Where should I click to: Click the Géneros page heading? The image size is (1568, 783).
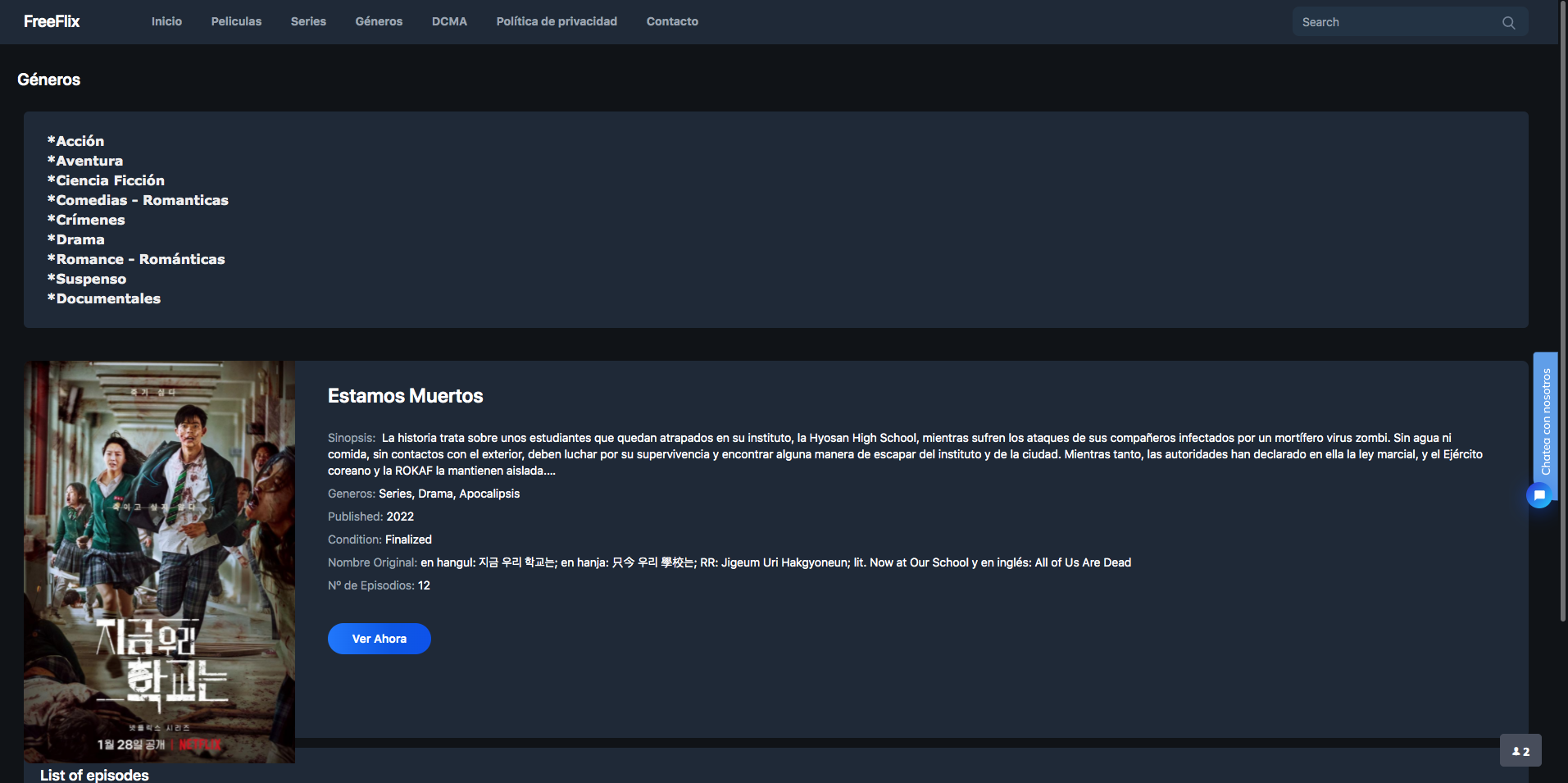tap(49, 80)
